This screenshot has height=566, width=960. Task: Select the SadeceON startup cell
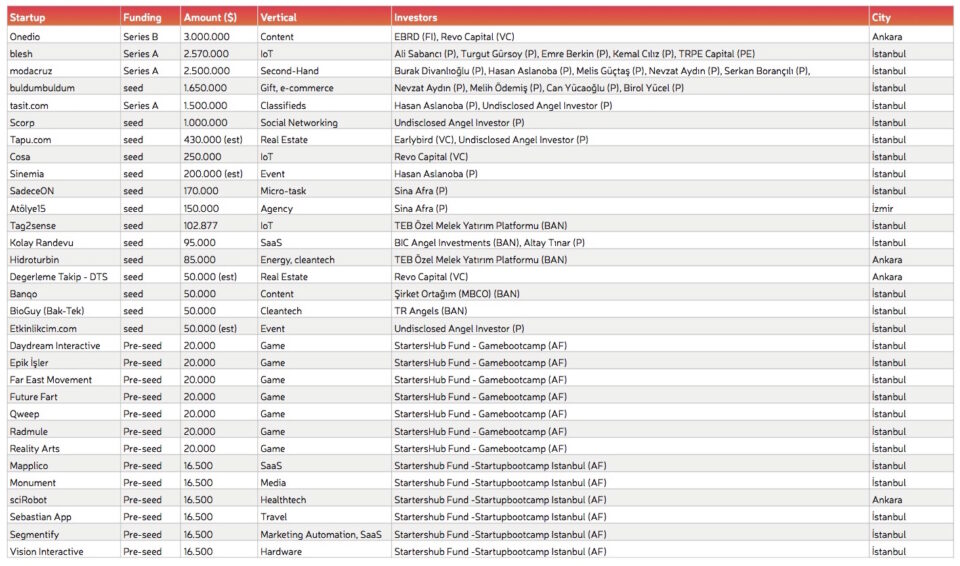pyautogui.click(x=64, y=191)
